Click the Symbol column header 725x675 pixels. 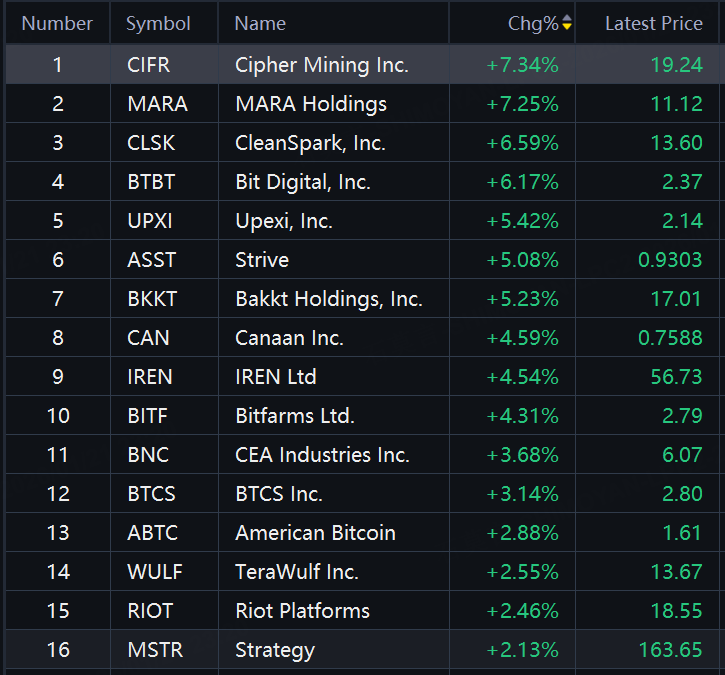158,23
